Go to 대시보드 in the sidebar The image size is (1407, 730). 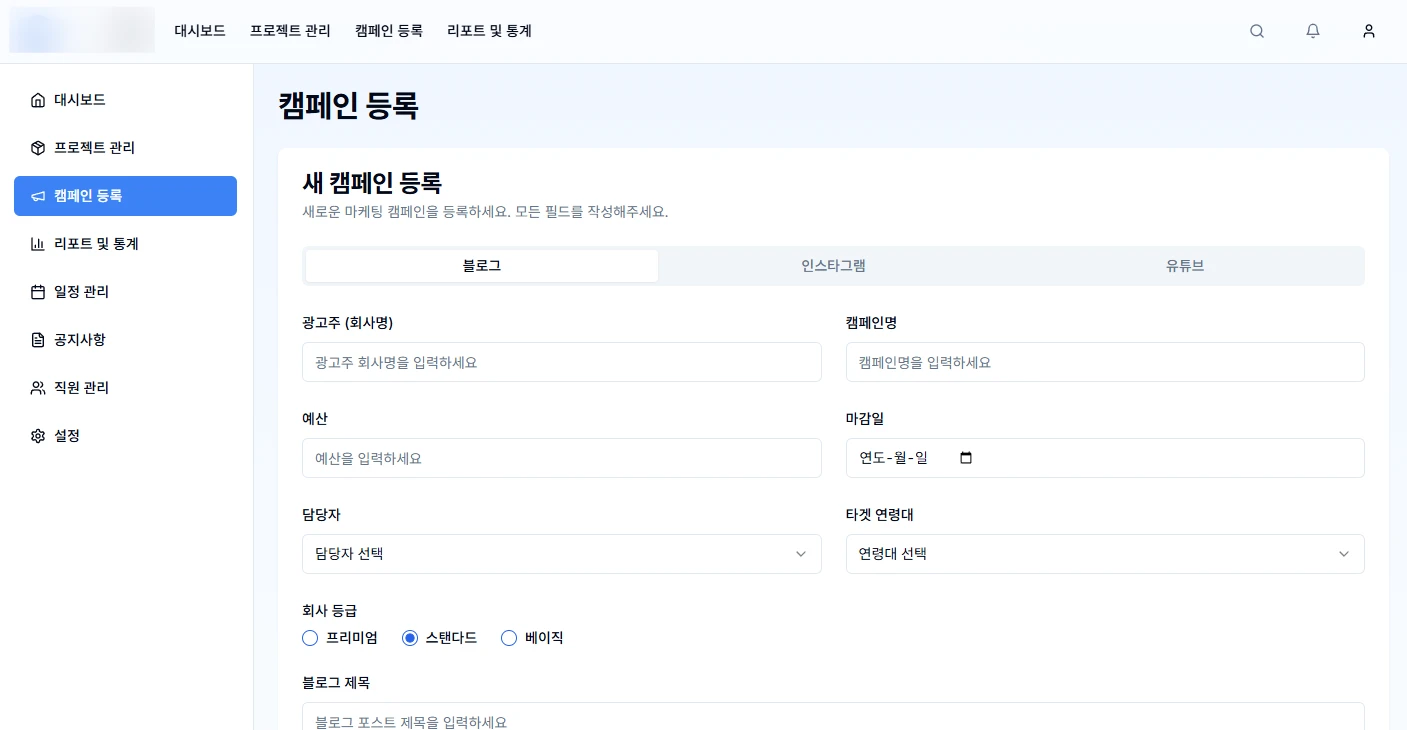click(x=125, y=100)
